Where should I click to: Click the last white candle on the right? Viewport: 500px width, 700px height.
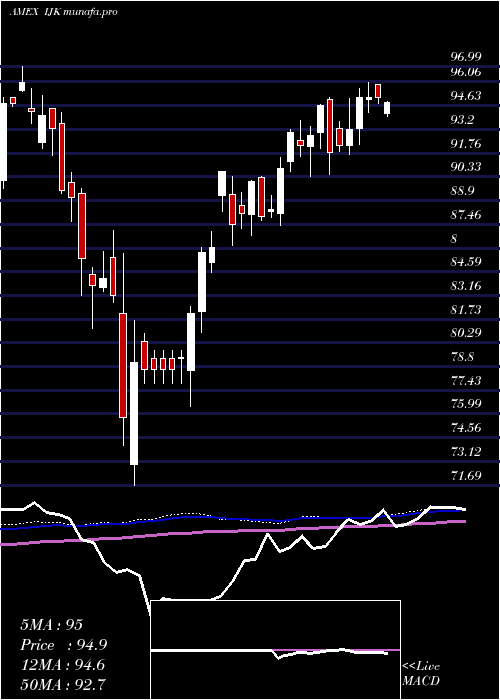point(387,108)
